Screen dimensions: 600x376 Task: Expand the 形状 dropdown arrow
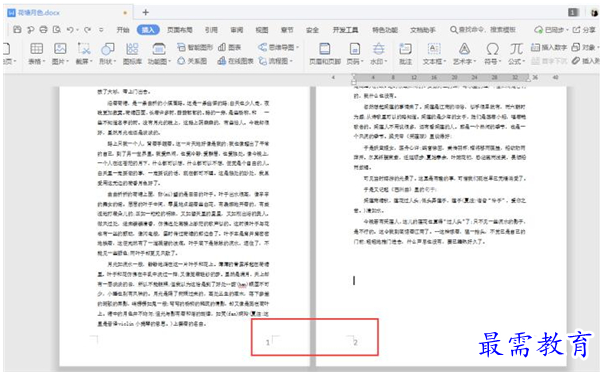pyautogui.click(x=115, y=62)
